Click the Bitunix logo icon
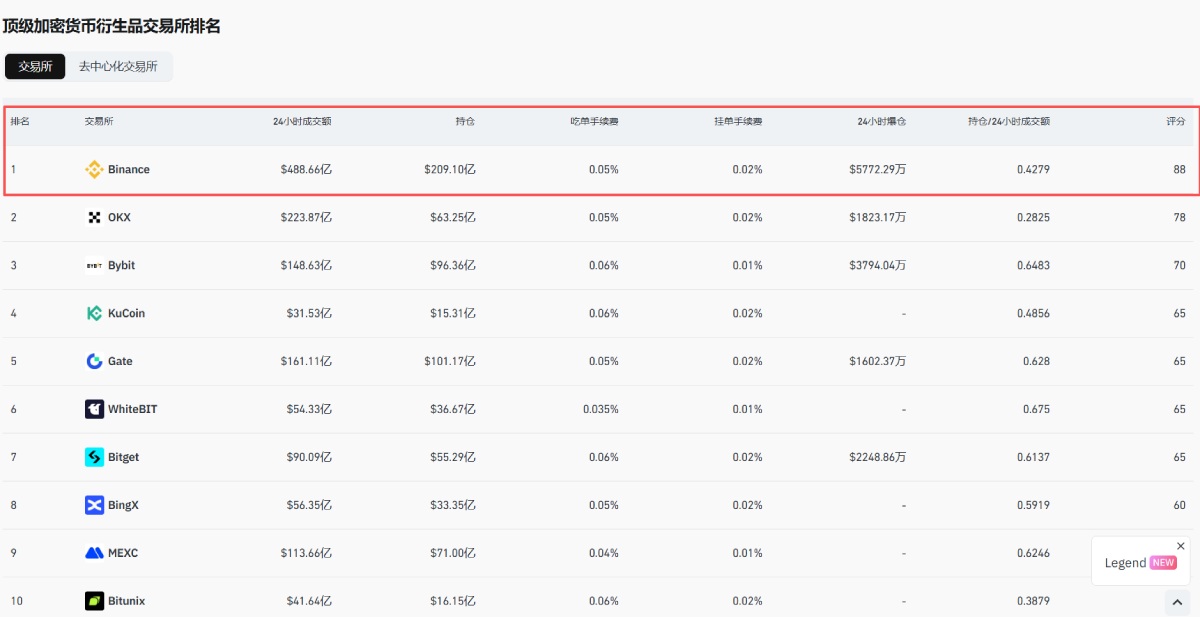 tap(94, 602)
